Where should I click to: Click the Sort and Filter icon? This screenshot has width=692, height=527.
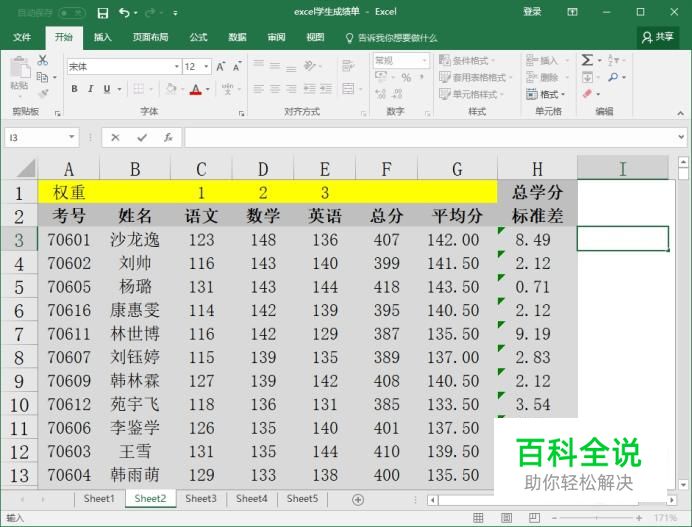tap(613, 60)
